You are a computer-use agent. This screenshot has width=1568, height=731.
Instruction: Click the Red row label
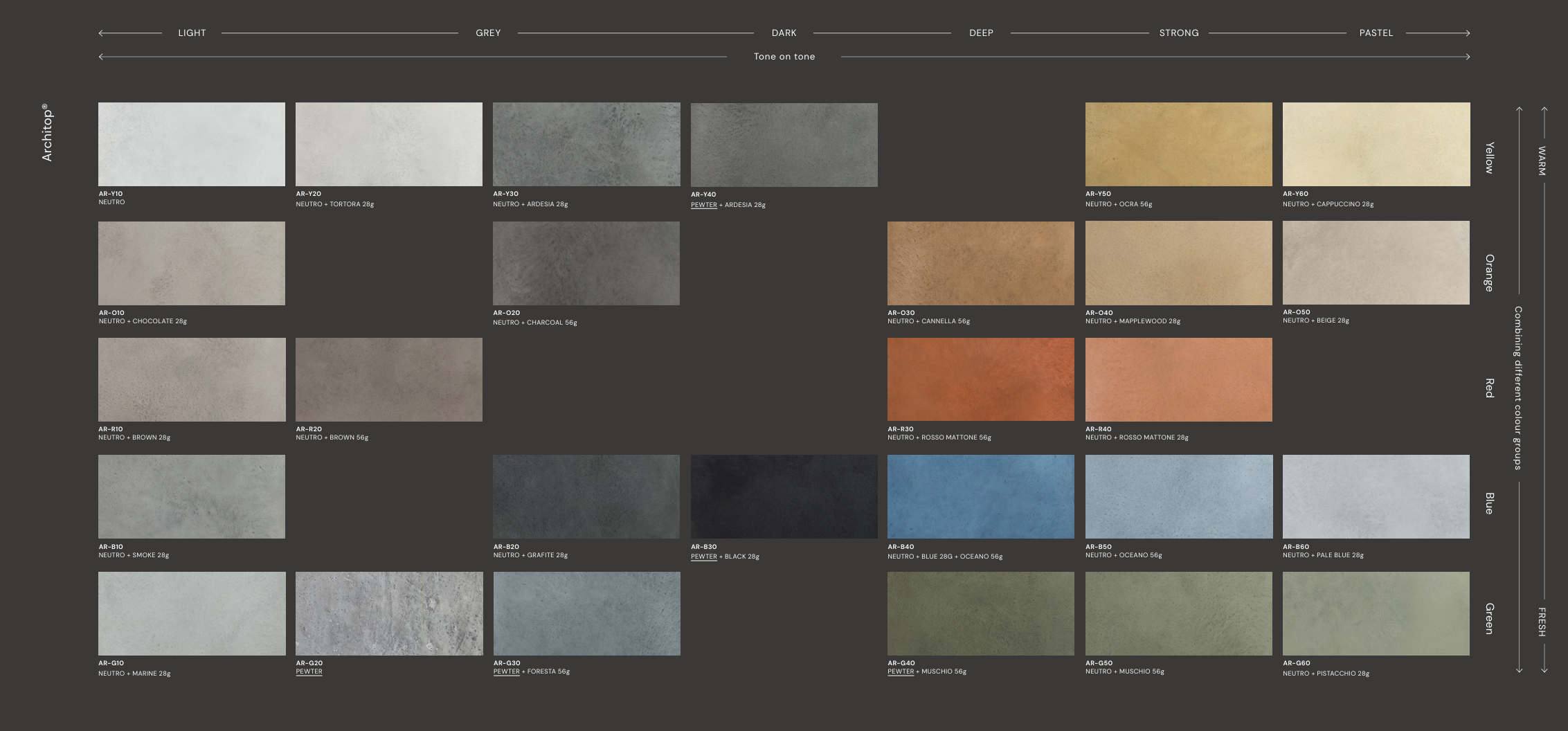point(1489,388)
